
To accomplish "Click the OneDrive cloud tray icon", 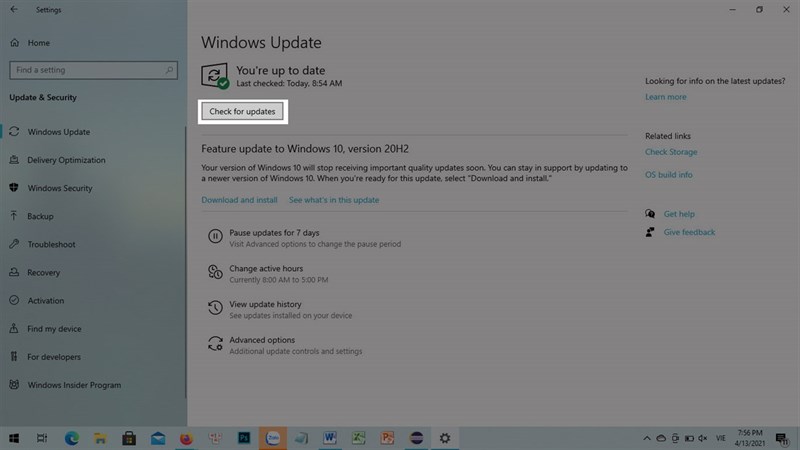I will click(x=661, y=438).
